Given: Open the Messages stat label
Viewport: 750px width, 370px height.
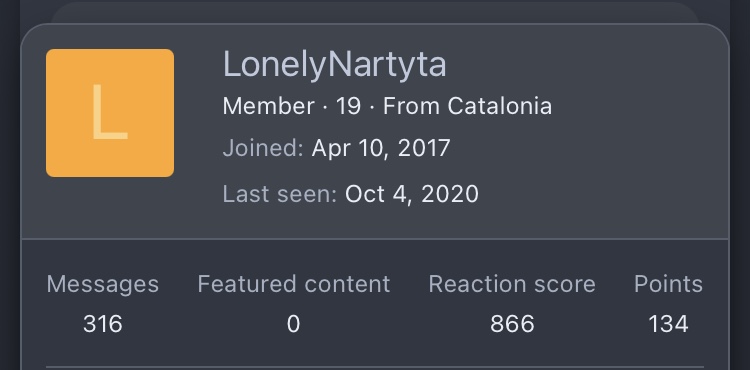Looking at the screenshot, I should point(103,284).
